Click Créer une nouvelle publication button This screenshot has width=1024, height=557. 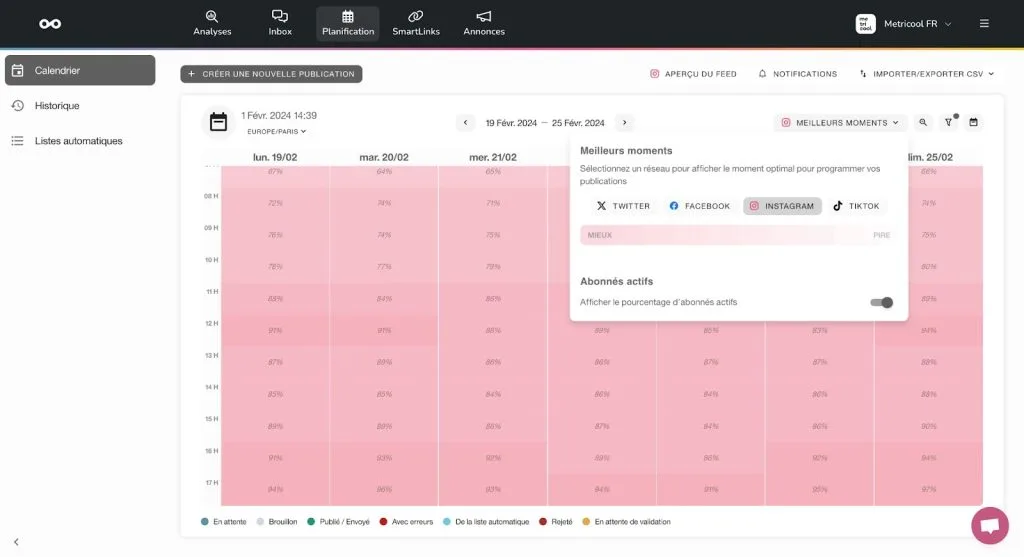(271, 74)
